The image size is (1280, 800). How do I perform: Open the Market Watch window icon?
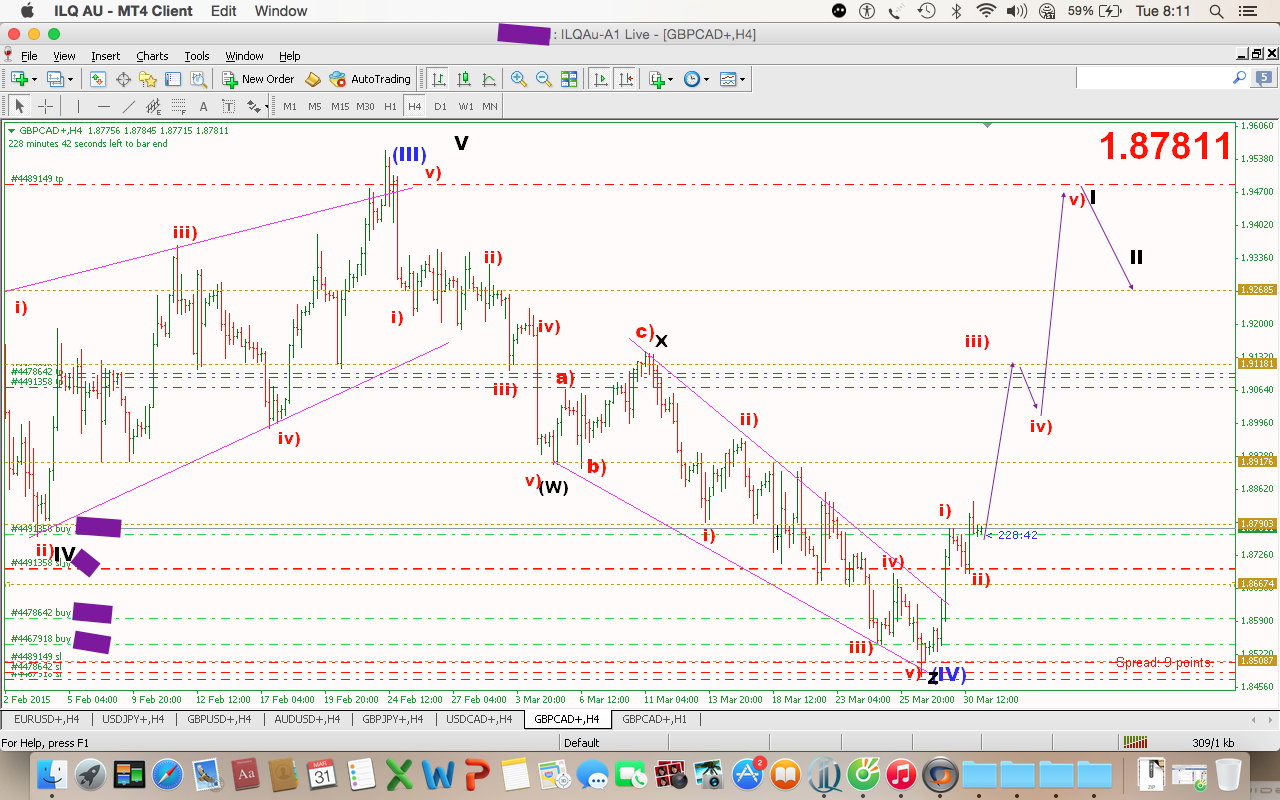click(98, 79)
